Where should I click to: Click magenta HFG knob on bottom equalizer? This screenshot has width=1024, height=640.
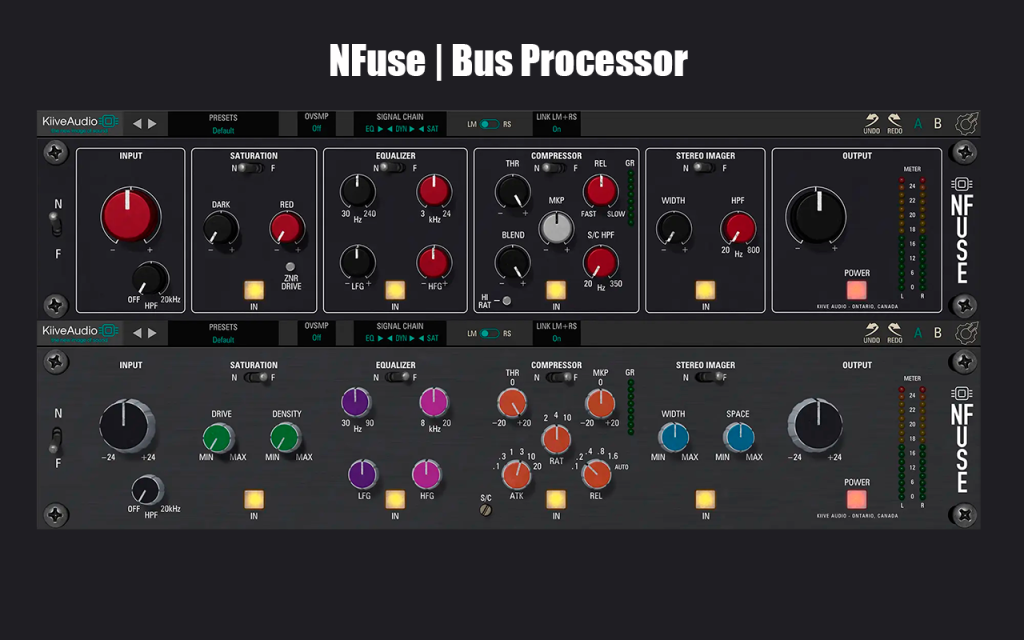(426, 474)
